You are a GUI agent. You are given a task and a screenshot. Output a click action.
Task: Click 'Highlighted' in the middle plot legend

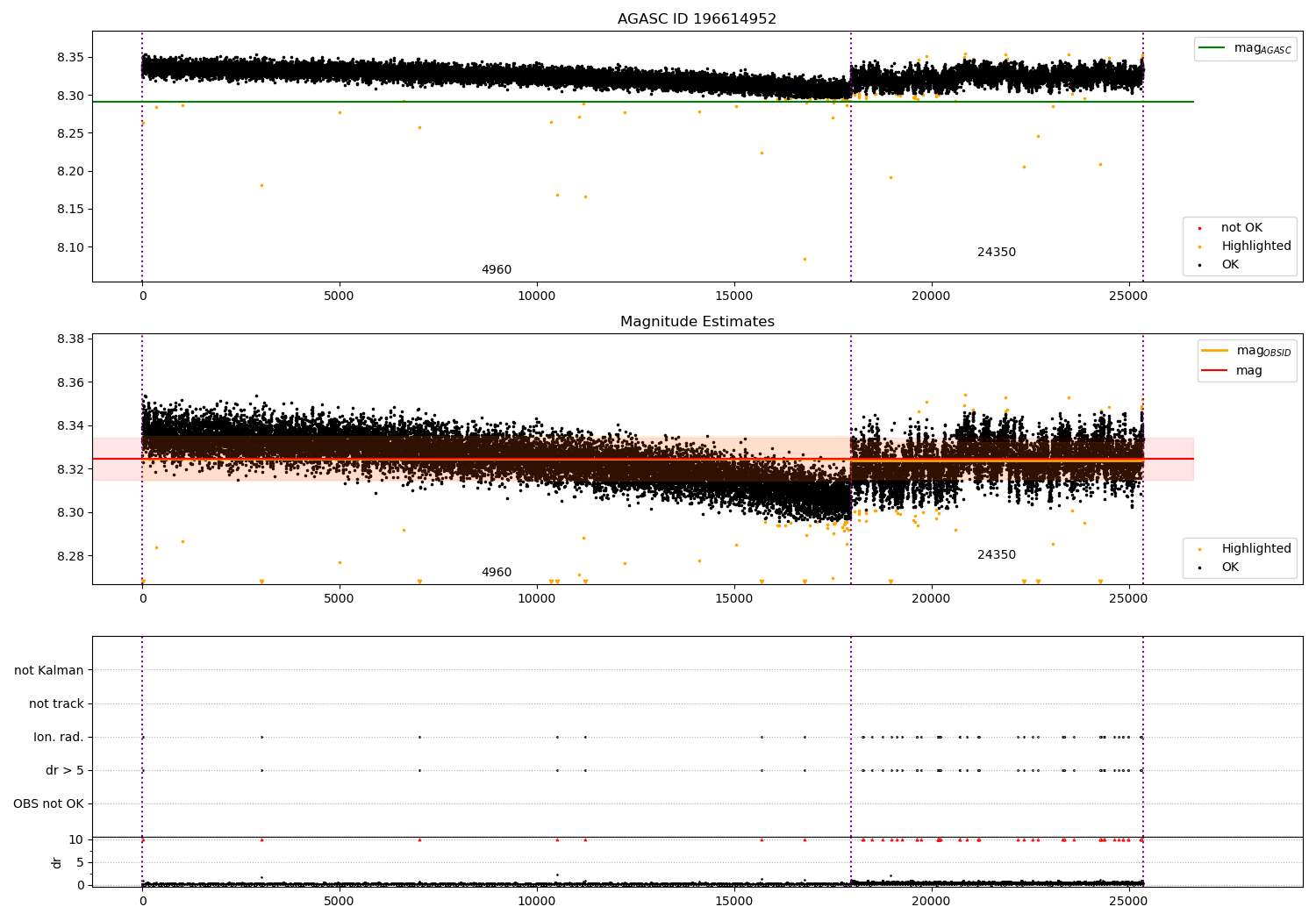tap(1256, 549)
